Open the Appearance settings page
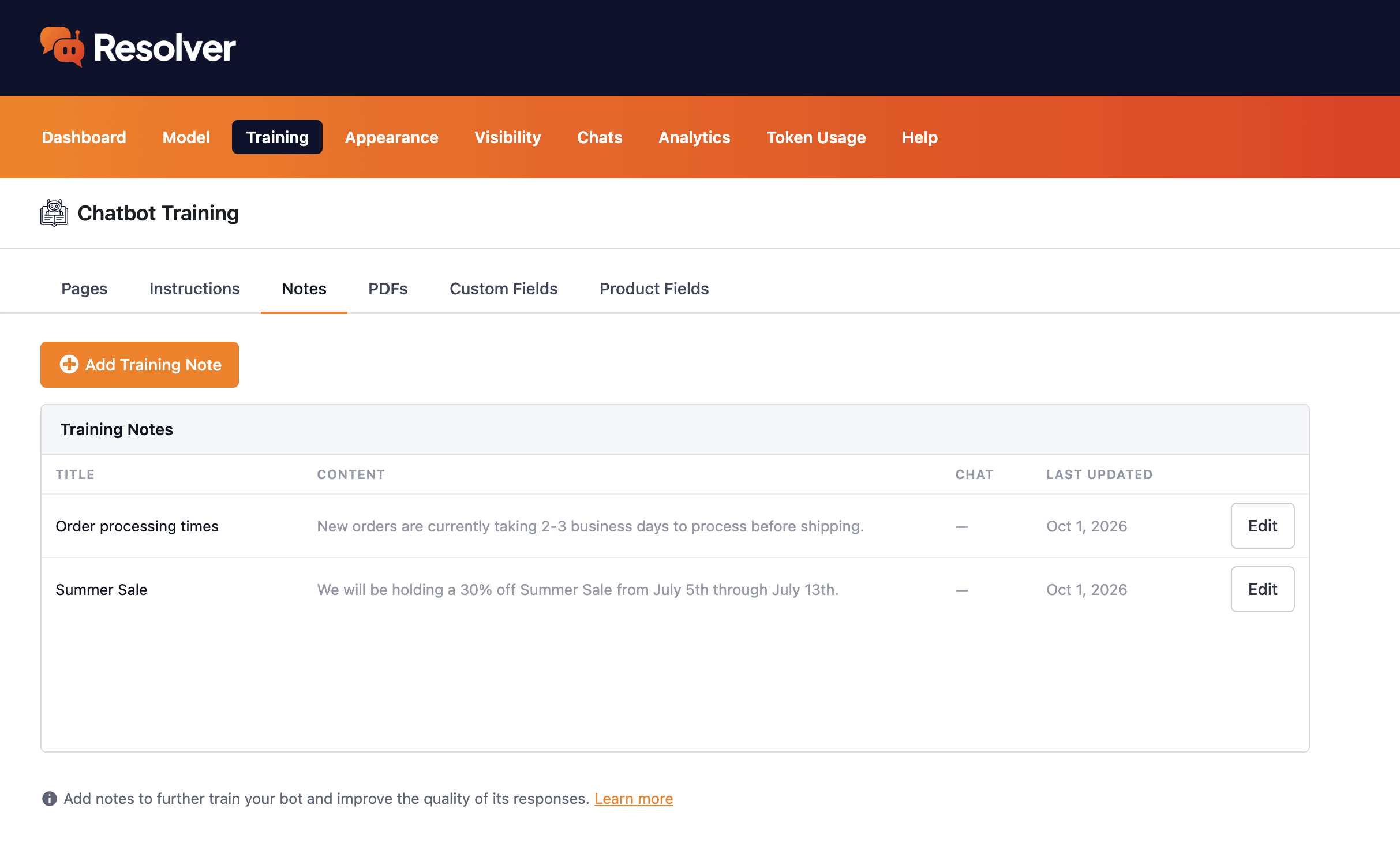The width and height of the screenshot is (1400, 846). [391, 137]
